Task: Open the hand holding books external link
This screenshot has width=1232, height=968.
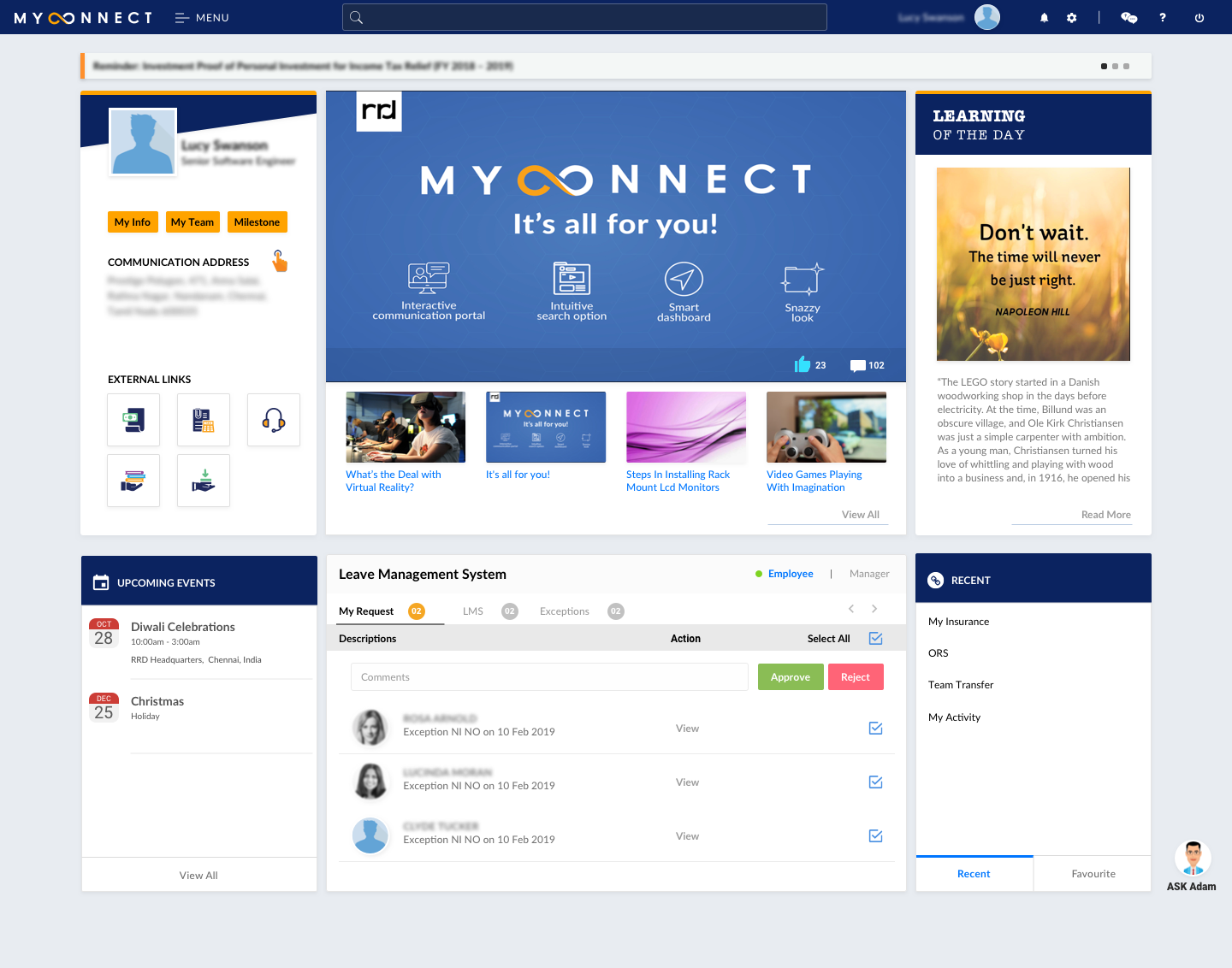Action: click(133, 481)
